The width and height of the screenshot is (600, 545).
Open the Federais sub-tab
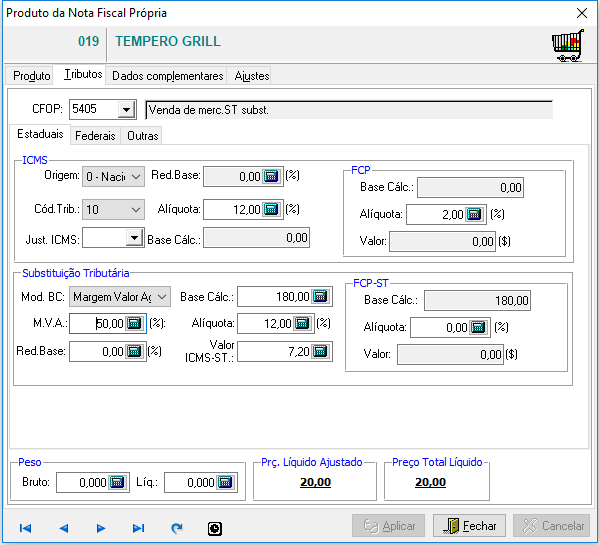tap(95, 136)
